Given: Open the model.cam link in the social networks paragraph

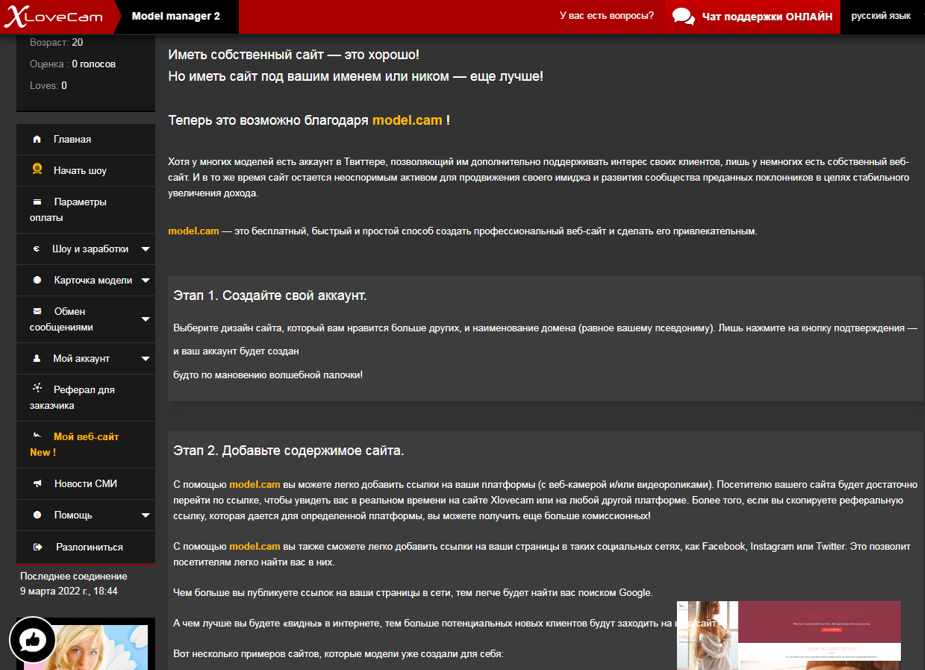Looking at the screenshot, I should [x=254, y=546].
